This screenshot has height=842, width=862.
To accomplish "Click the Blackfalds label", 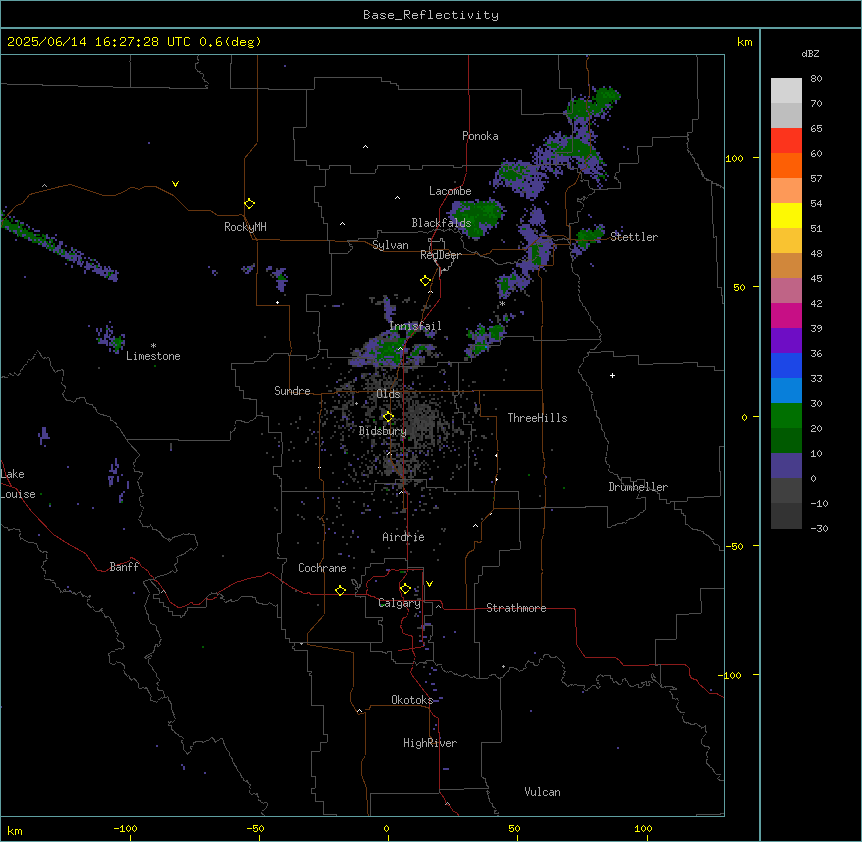I will pos(441,223).
